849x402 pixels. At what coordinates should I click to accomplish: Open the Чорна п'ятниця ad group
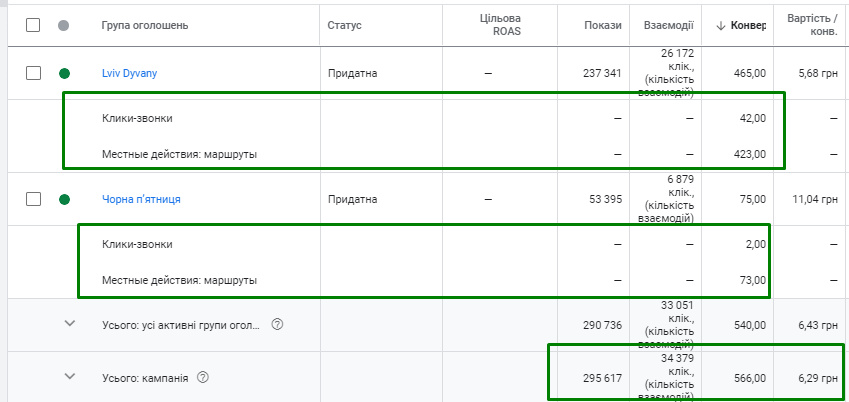[141, 199]
